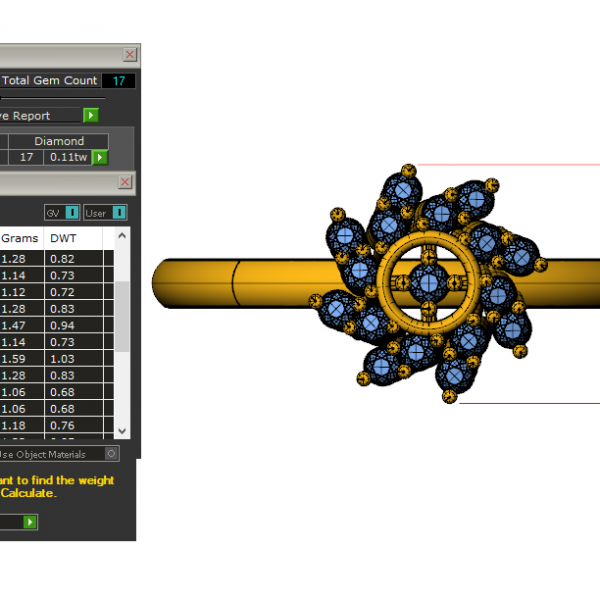
Task: Click the Report button
Action: coord(40,116)
